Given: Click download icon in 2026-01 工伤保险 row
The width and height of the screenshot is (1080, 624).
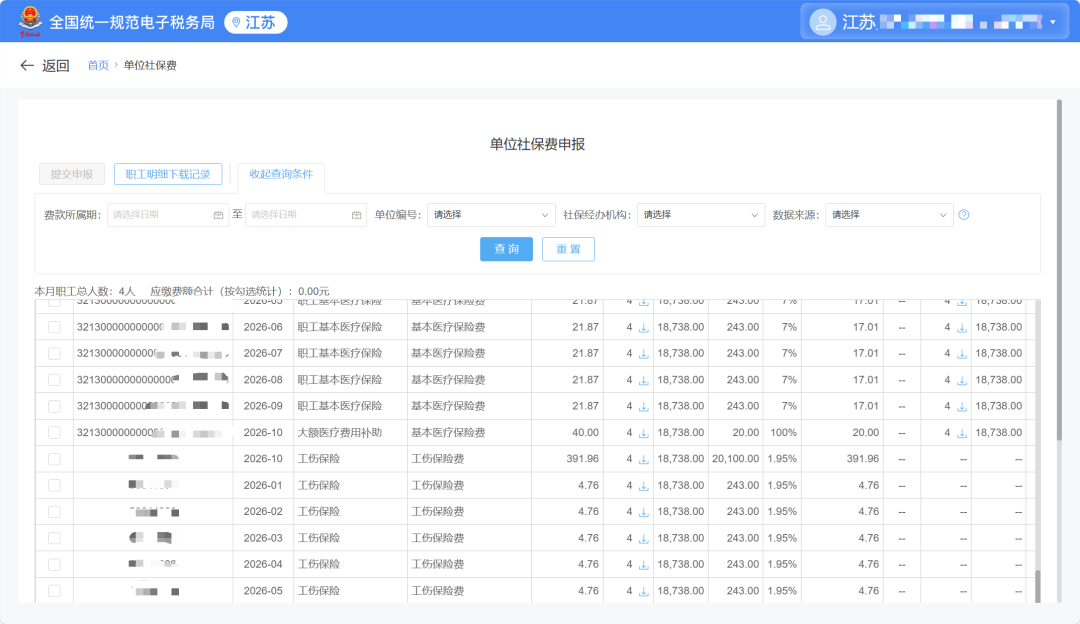Looking at the screenshot, I should (x=643, y=486).
